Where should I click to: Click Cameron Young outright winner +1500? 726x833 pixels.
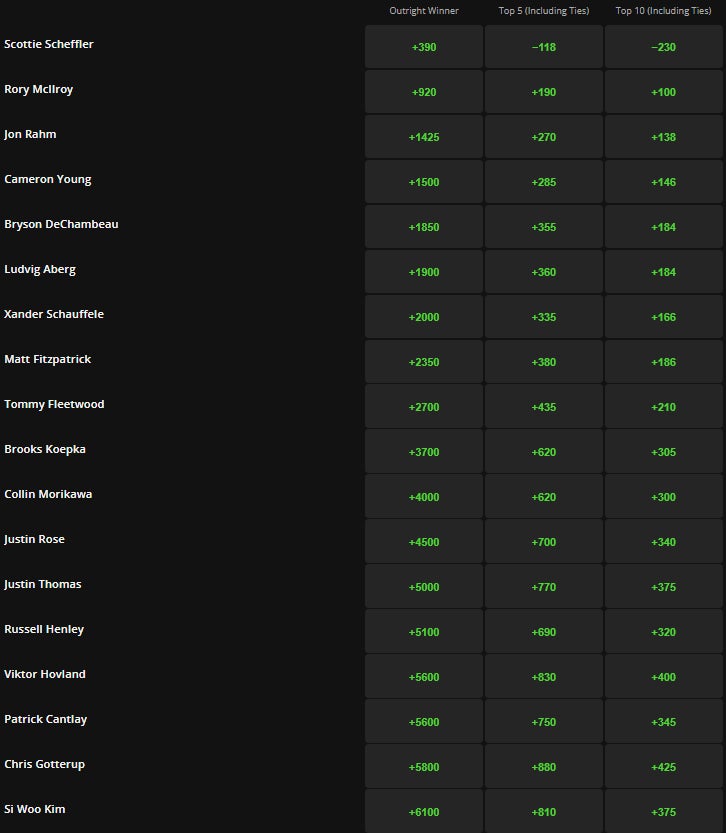[424, 182]
